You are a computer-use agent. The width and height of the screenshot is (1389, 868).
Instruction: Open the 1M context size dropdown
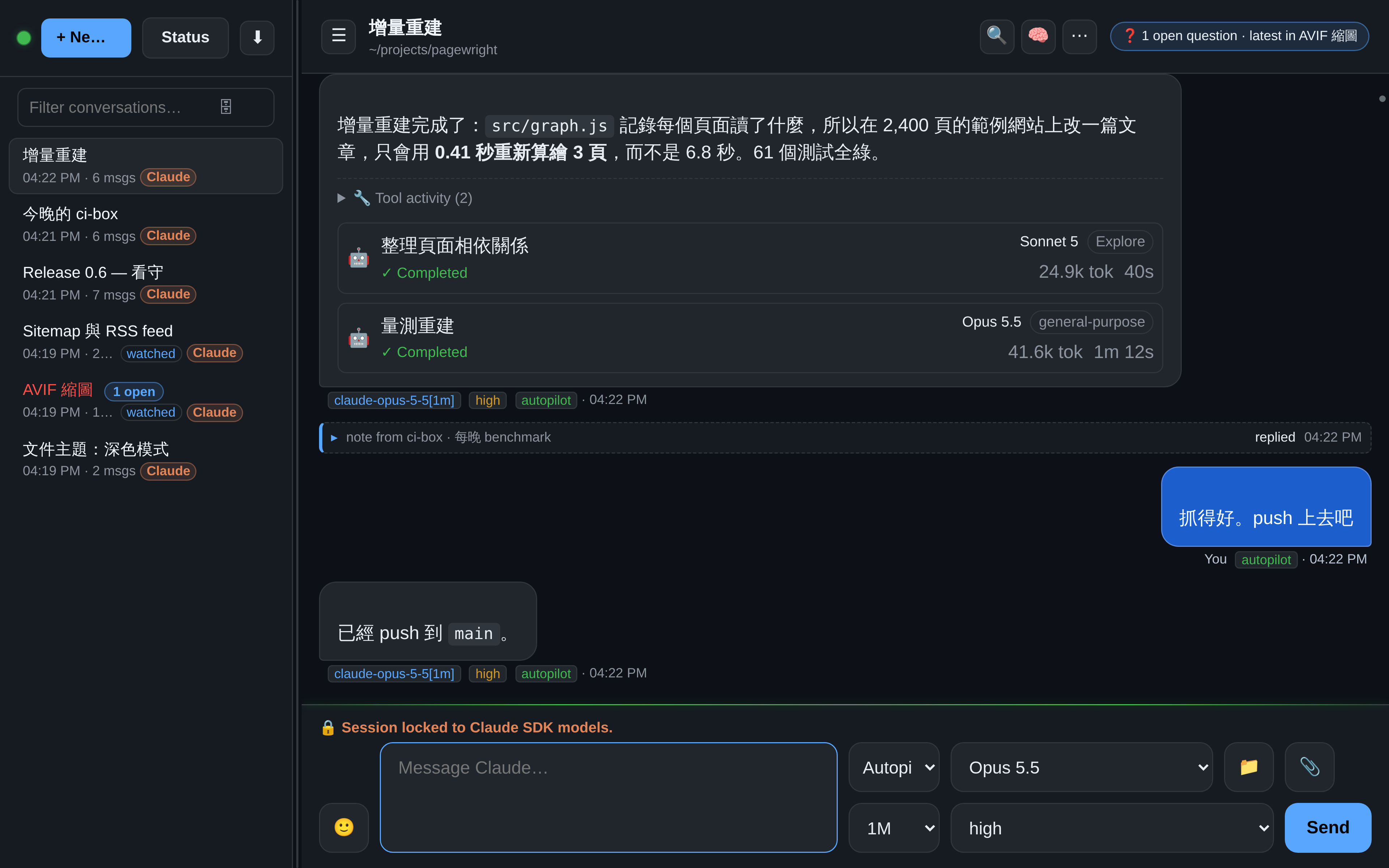894,827
